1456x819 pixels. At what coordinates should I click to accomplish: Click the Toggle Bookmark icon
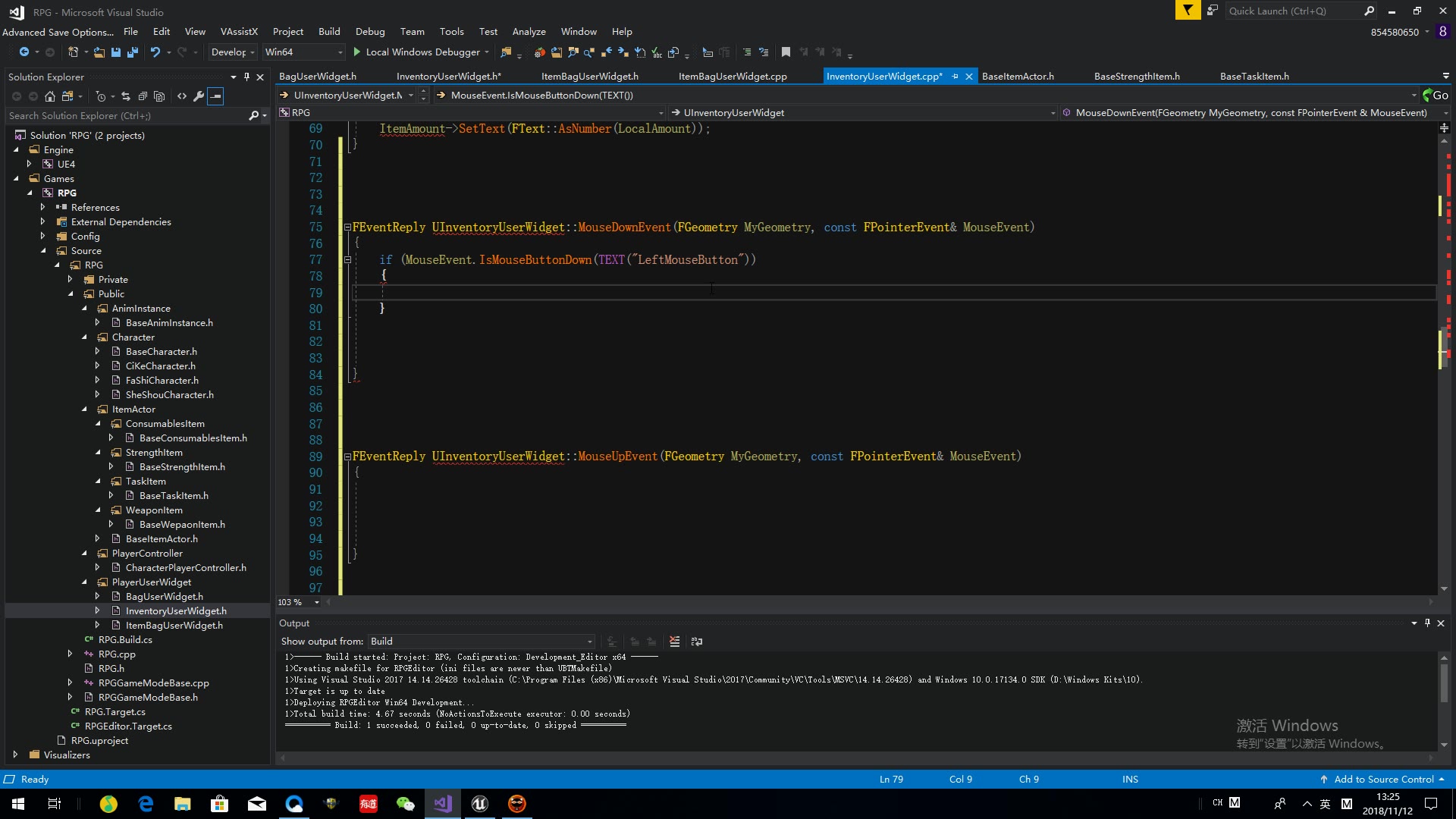(785, 52)
